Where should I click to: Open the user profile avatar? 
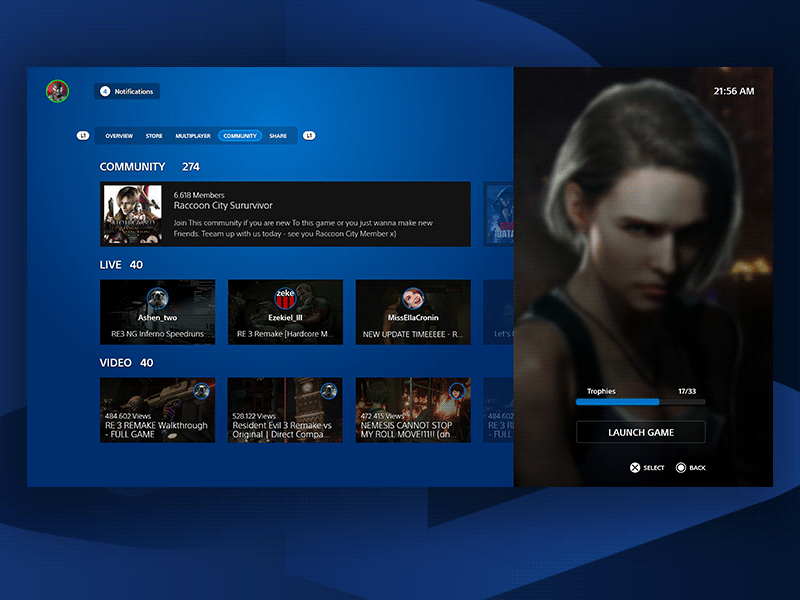[x=56, y=91]
